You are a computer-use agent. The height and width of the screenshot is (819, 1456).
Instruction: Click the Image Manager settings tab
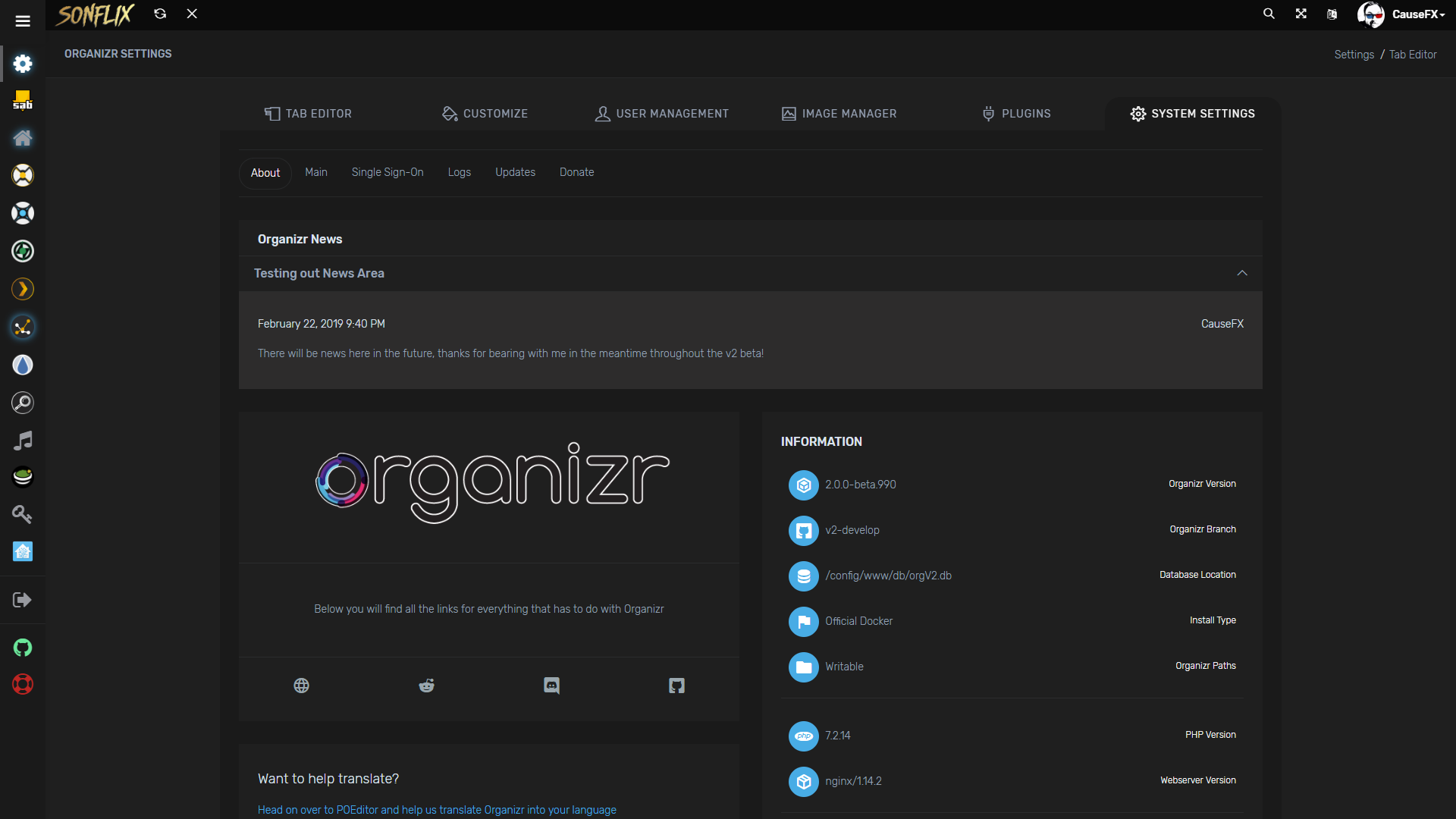(838, 113)
